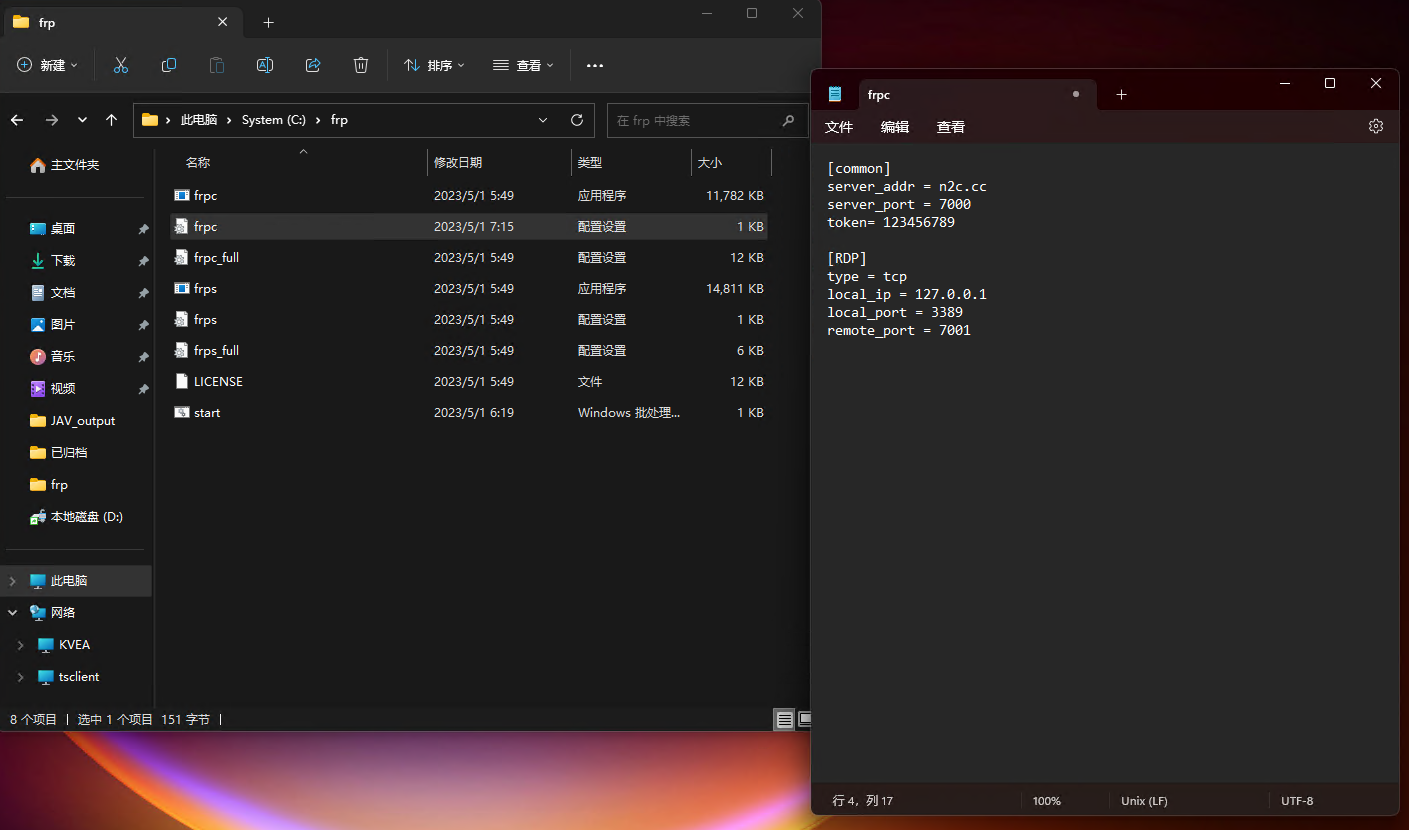This screenshot has width=1409, height=830.
Task: Click the Copy icon in the toolbar
Action: [168, 65]
